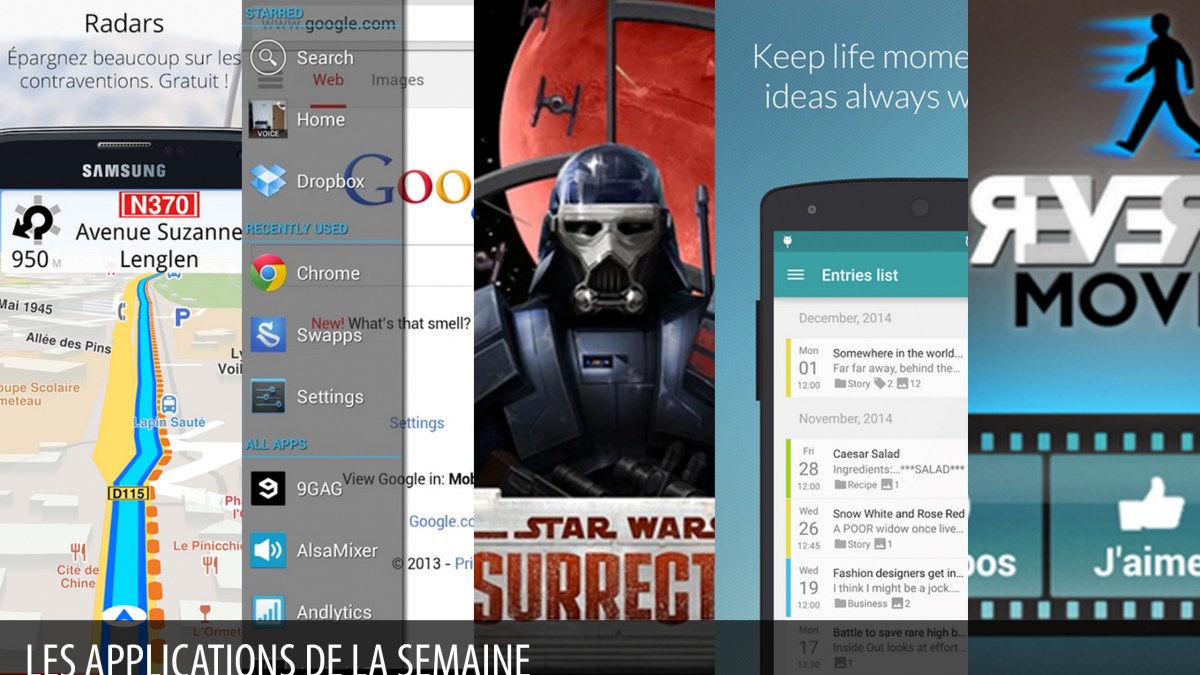The height and width of the screenshot is (675, 1200).
Task: Switch to the Images tab
Action: (x=397, y=81)
